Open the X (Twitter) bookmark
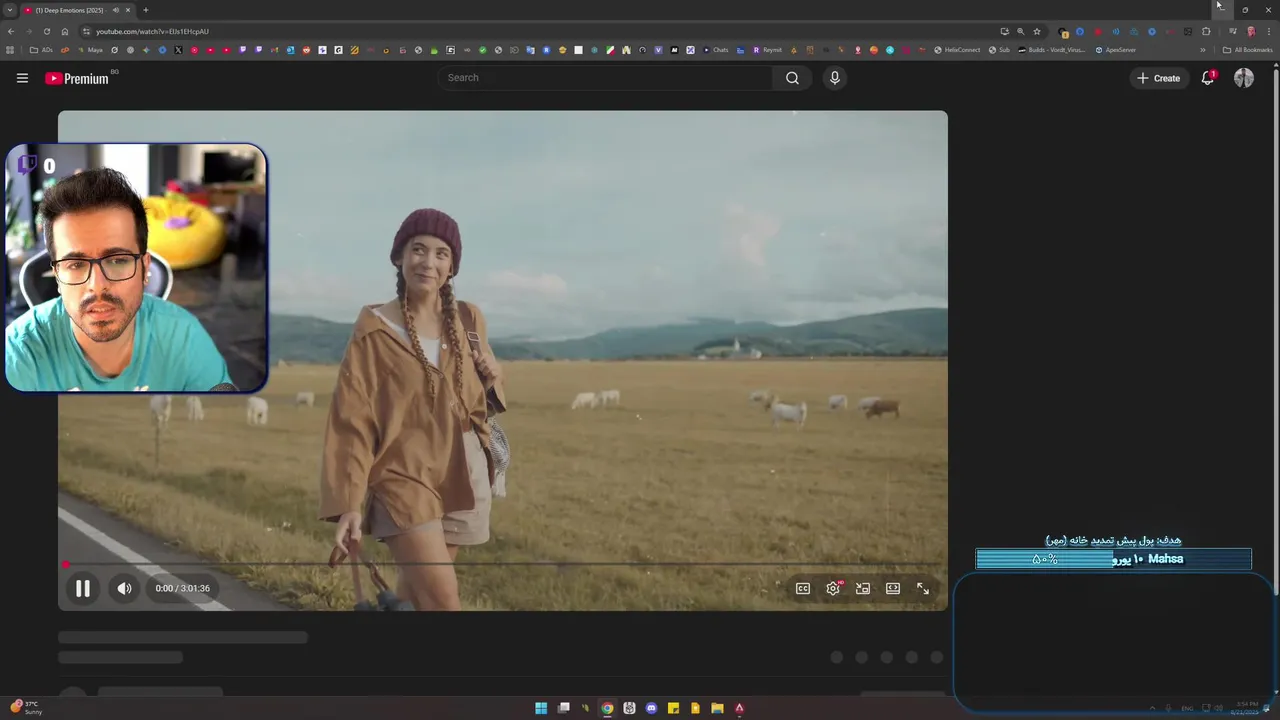The width and height of the screenshot is (1280, 720). (178, 50)
